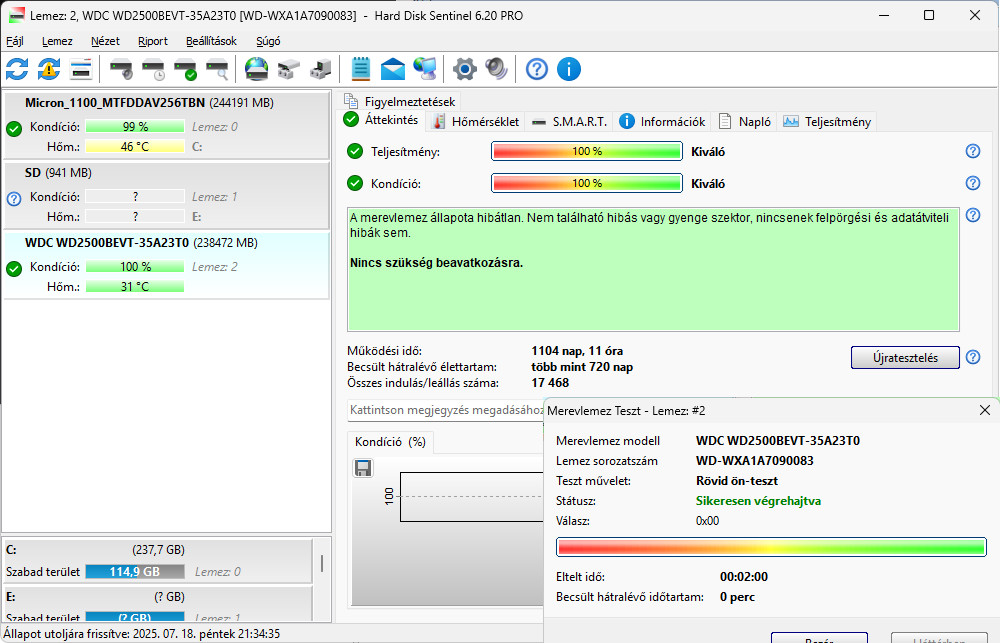
Task: Click the 'Sikeresen végrehajtva' status text
Action: tap(758, 501)
